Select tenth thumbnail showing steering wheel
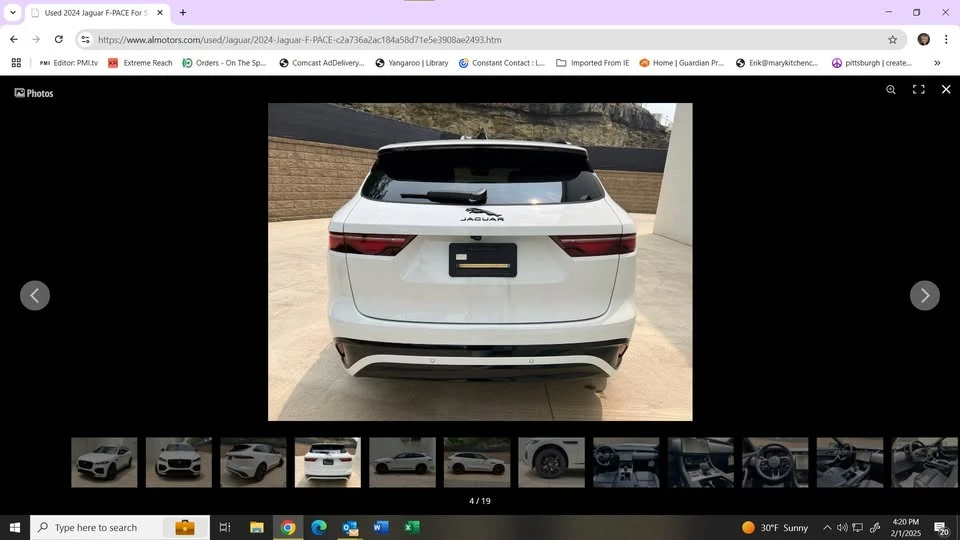The height and width of the screenshot is (540, 960). (775, 462)
